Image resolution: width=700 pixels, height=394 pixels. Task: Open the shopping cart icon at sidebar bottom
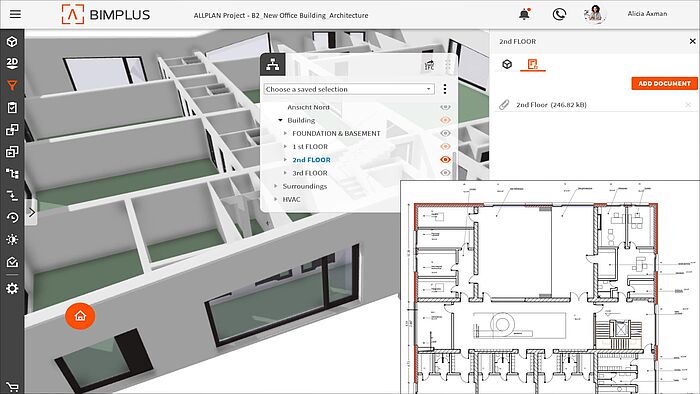[12, 387]
